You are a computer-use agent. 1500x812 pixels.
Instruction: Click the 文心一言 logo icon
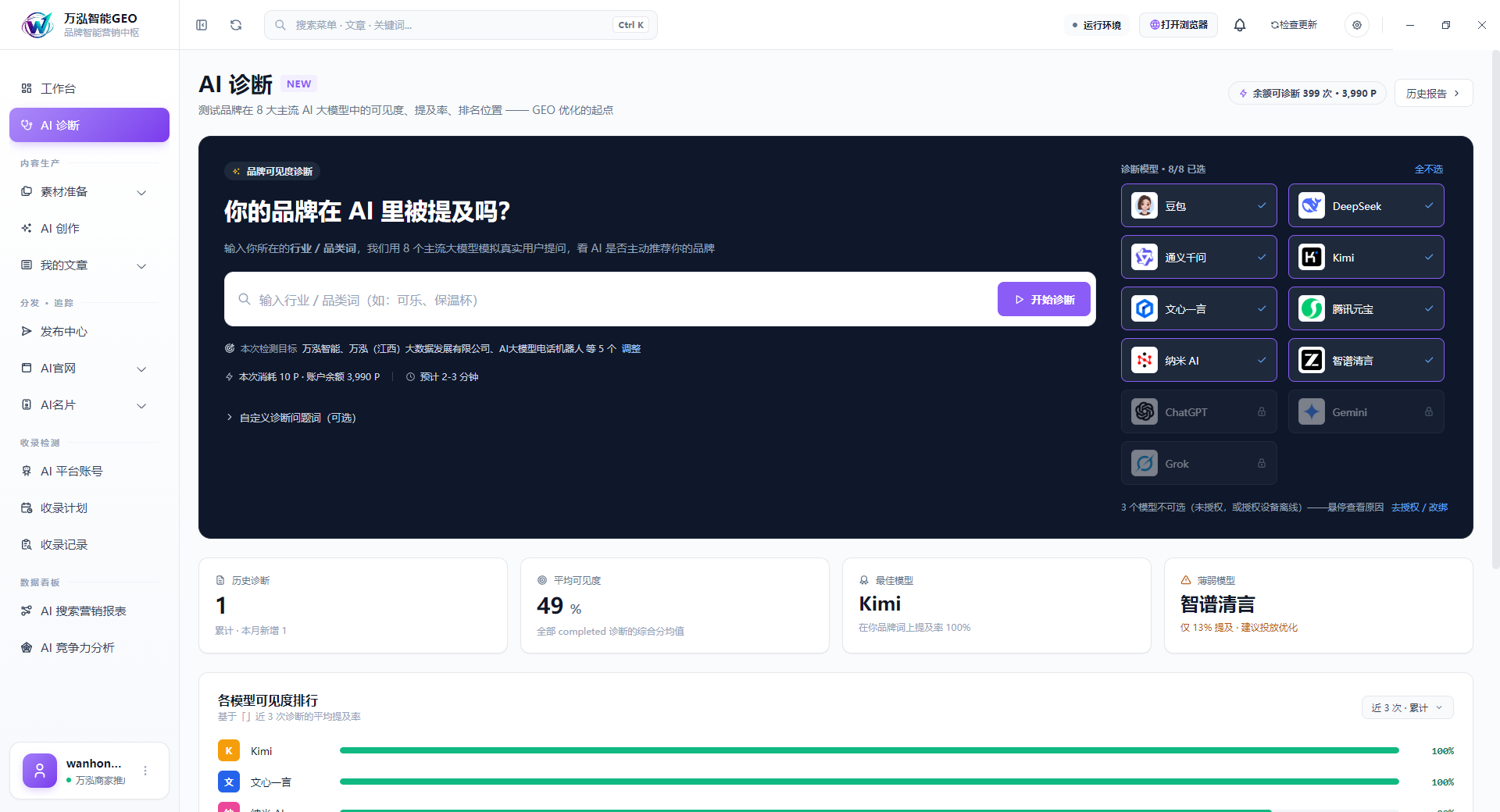[1145, 308]
